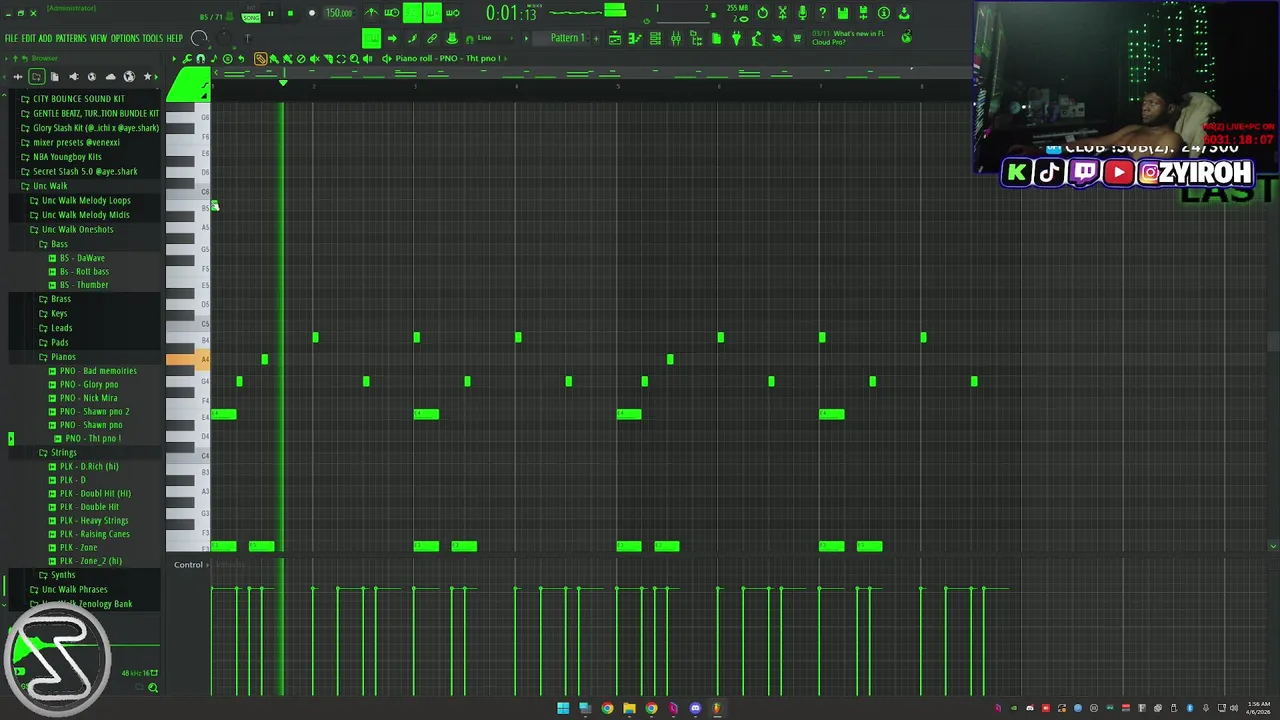
Task: Open the EDIT menu
Action: [29, 38]
